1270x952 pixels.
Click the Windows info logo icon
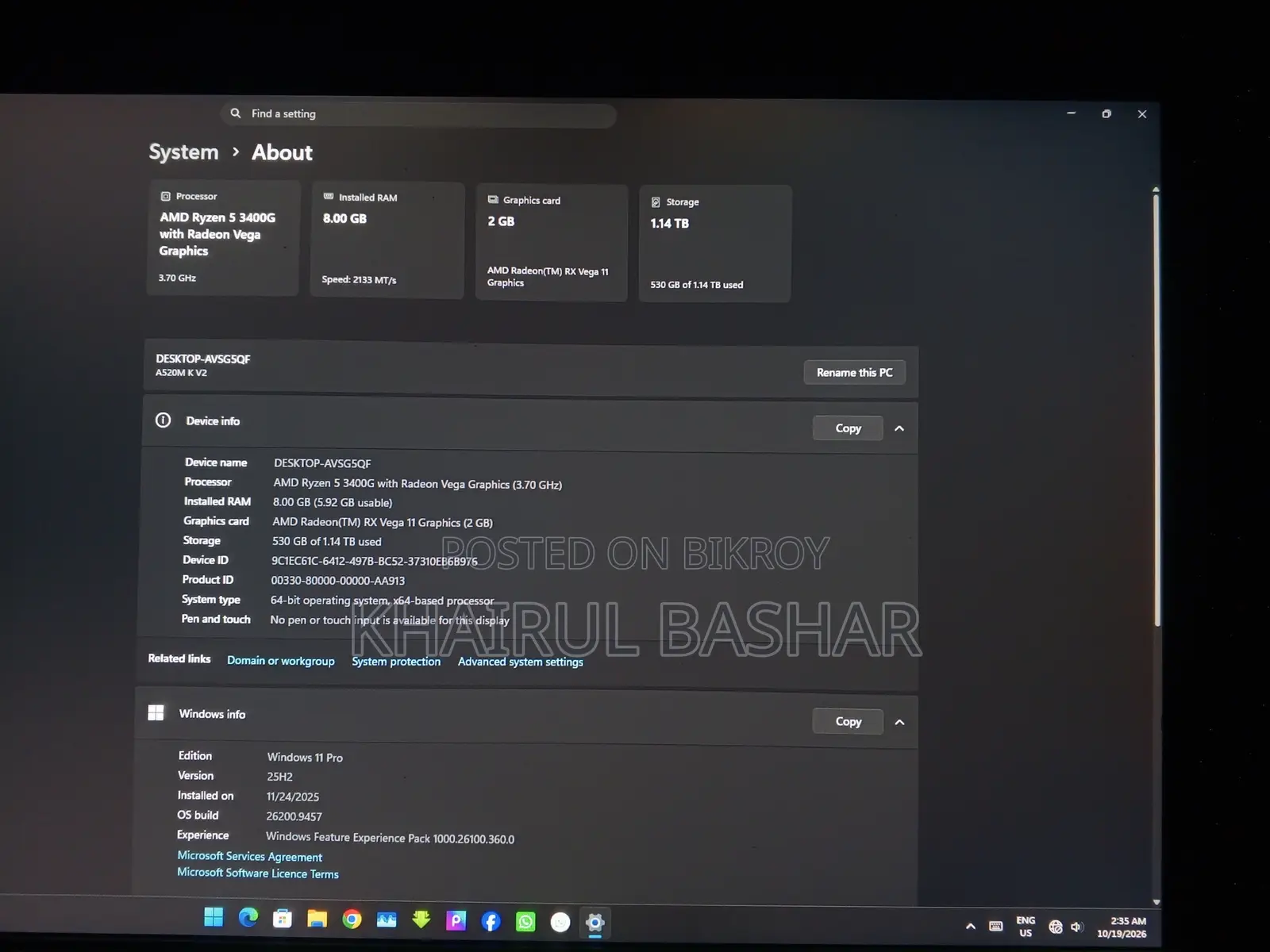(156, 712)
